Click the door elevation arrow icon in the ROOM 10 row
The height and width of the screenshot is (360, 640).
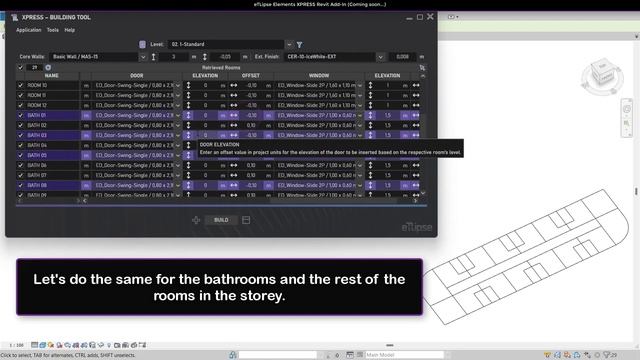(188, 85)
